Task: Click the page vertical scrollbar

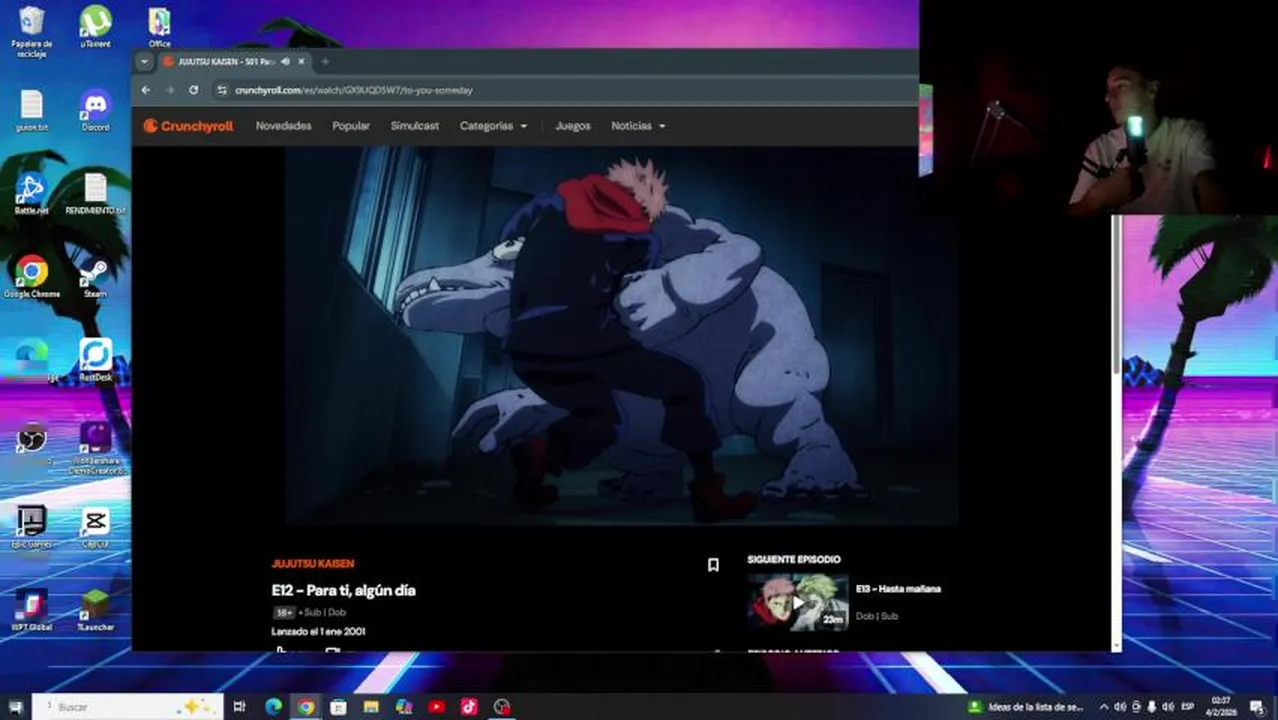Action: (x=1116, y=295)
